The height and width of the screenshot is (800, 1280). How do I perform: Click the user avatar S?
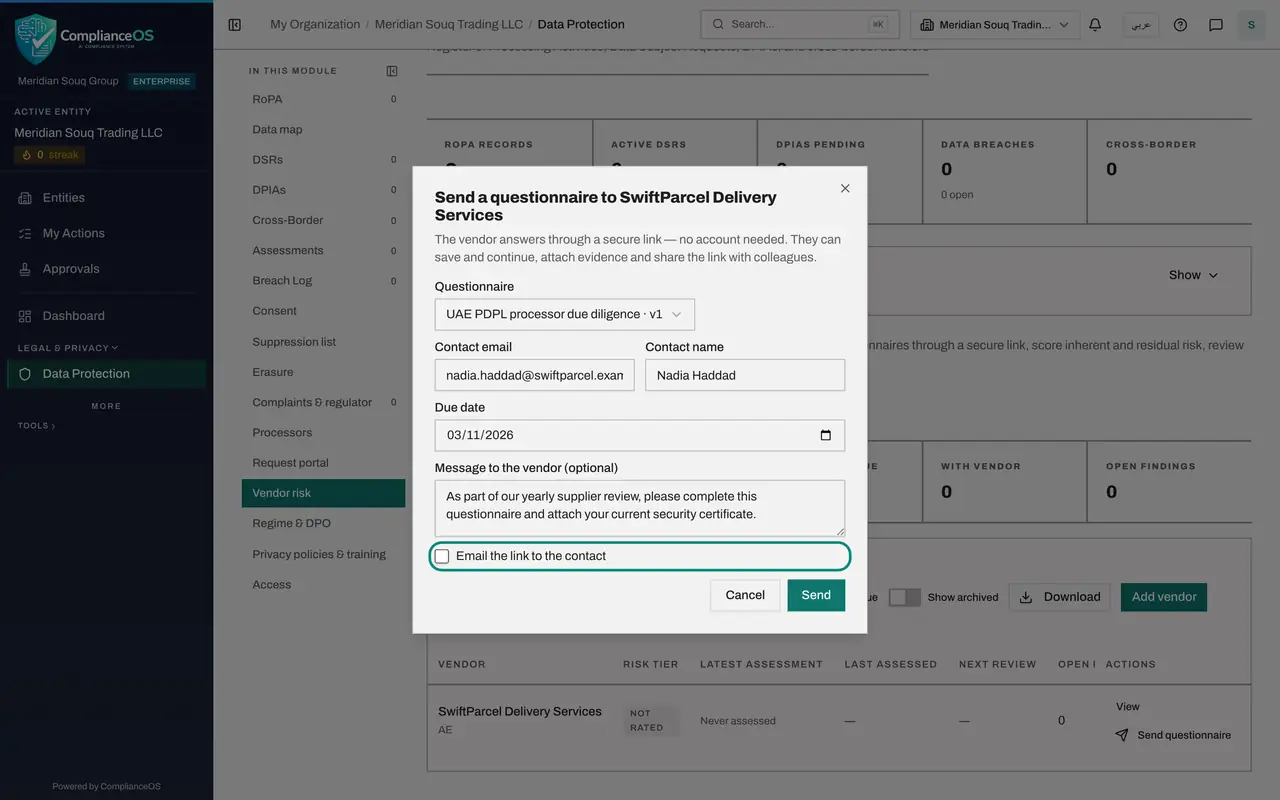[x=1251, y=24]
